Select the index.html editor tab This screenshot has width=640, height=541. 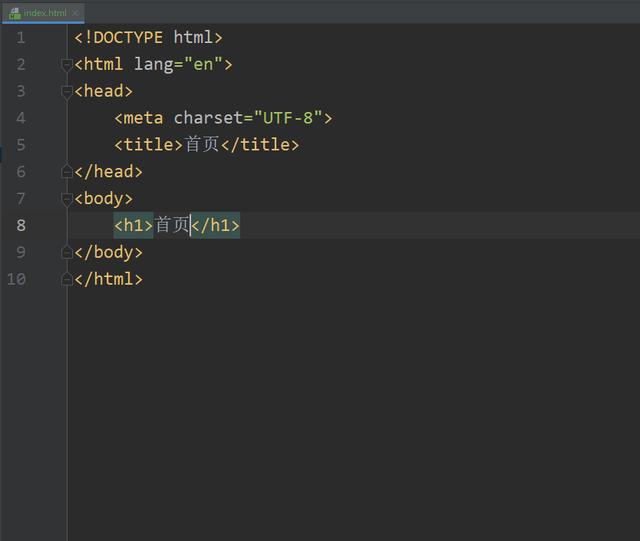(x=43, y=13)
